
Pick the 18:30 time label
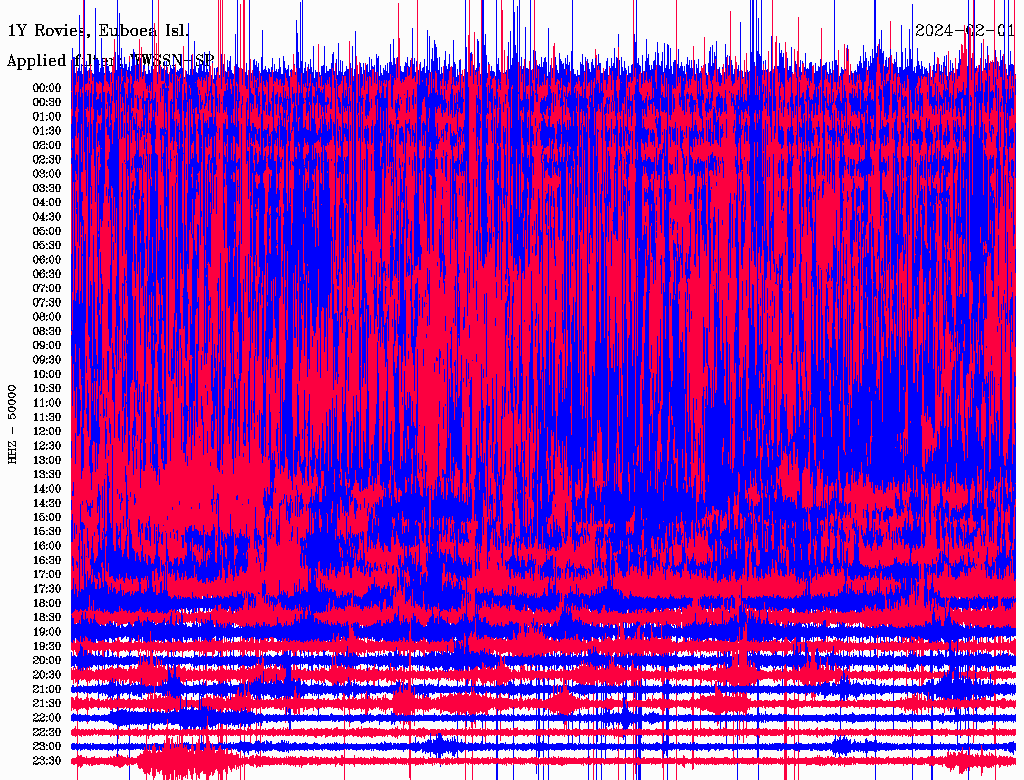click(x=47, y=618)
